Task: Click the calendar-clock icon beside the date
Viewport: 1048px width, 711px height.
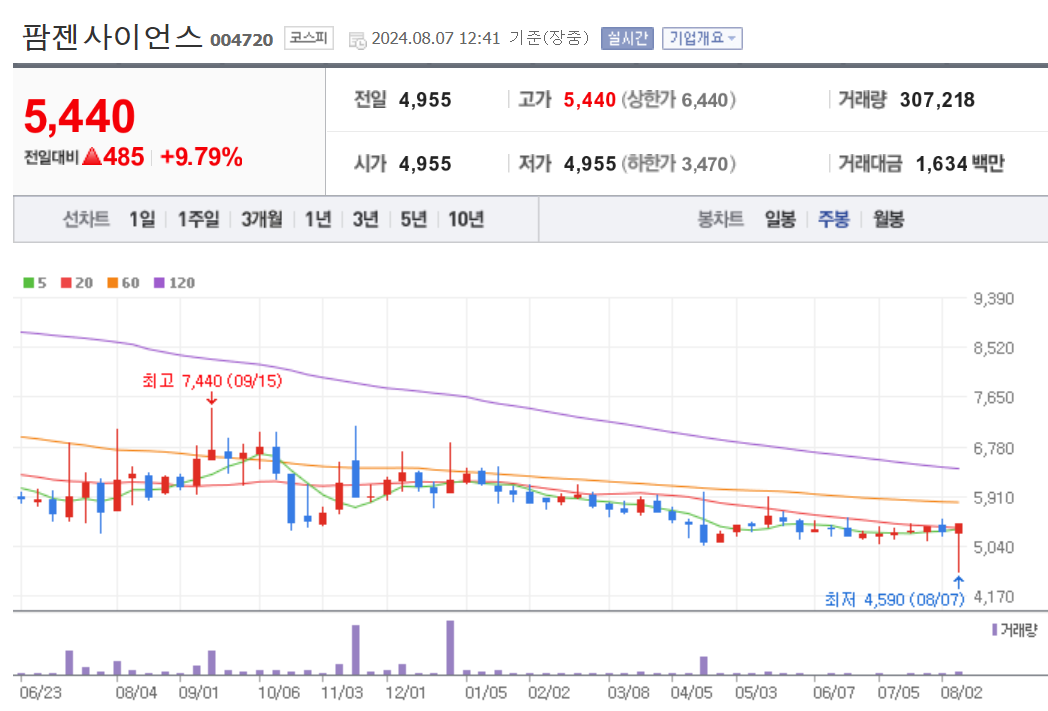Action: [x=358, y=40]
